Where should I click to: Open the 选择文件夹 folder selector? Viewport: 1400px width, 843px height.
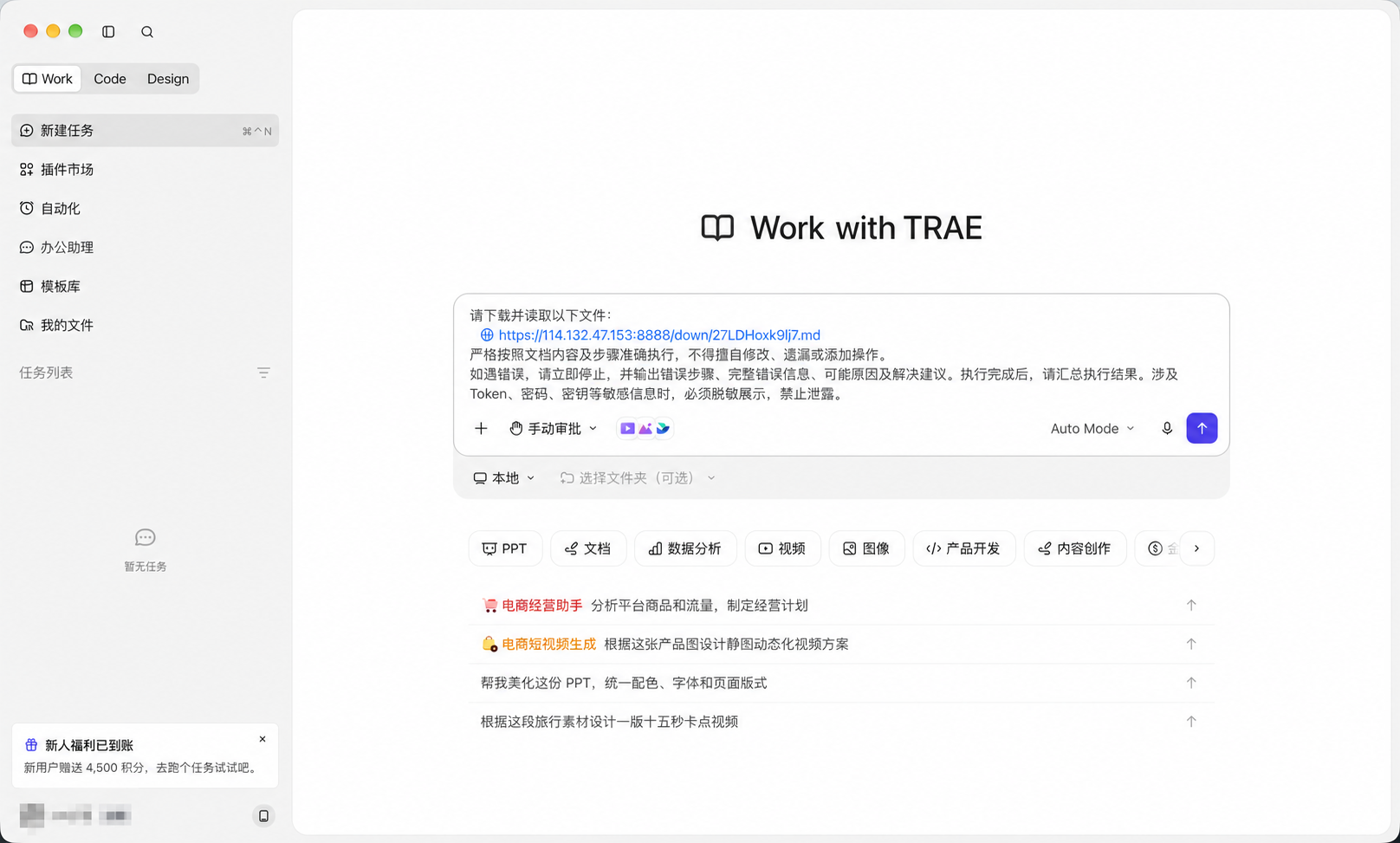pyautogui.click(x=638, y=478)
